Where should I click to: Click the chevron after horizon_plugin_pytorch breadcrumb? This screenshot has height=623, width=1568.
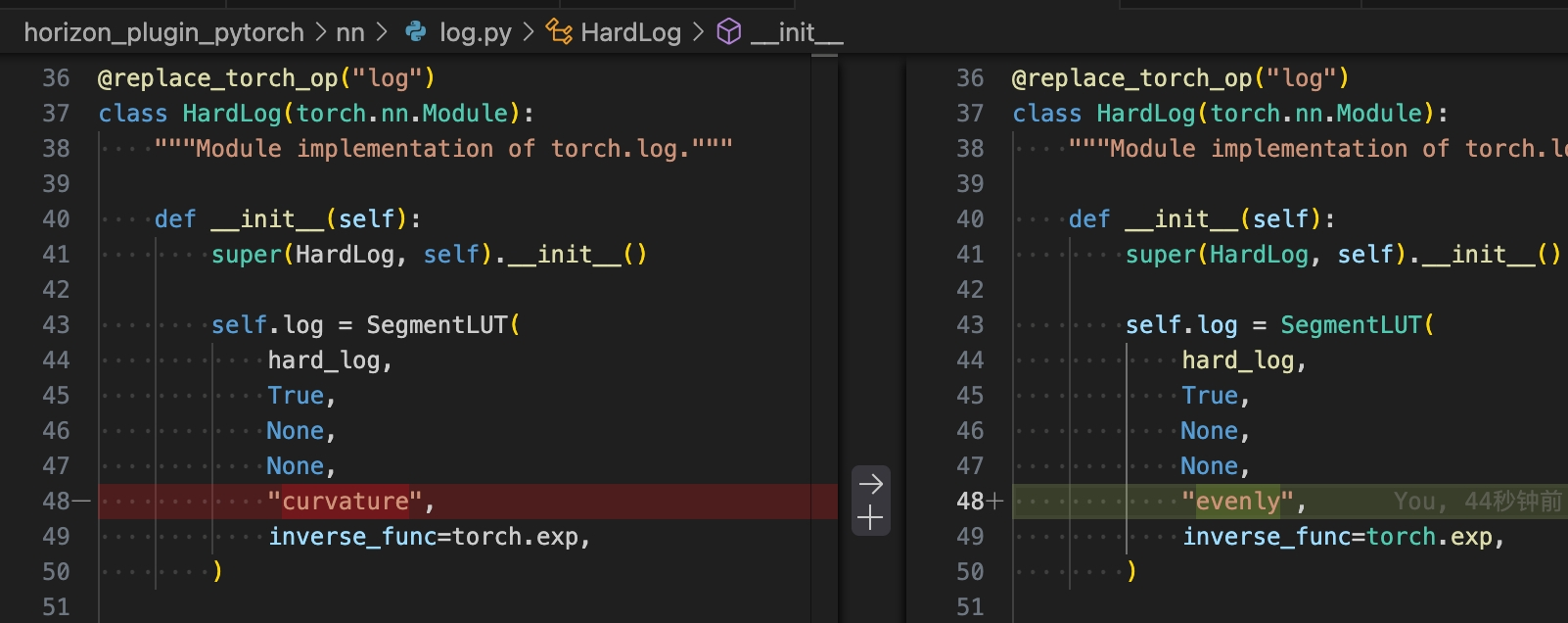point(321,32)
